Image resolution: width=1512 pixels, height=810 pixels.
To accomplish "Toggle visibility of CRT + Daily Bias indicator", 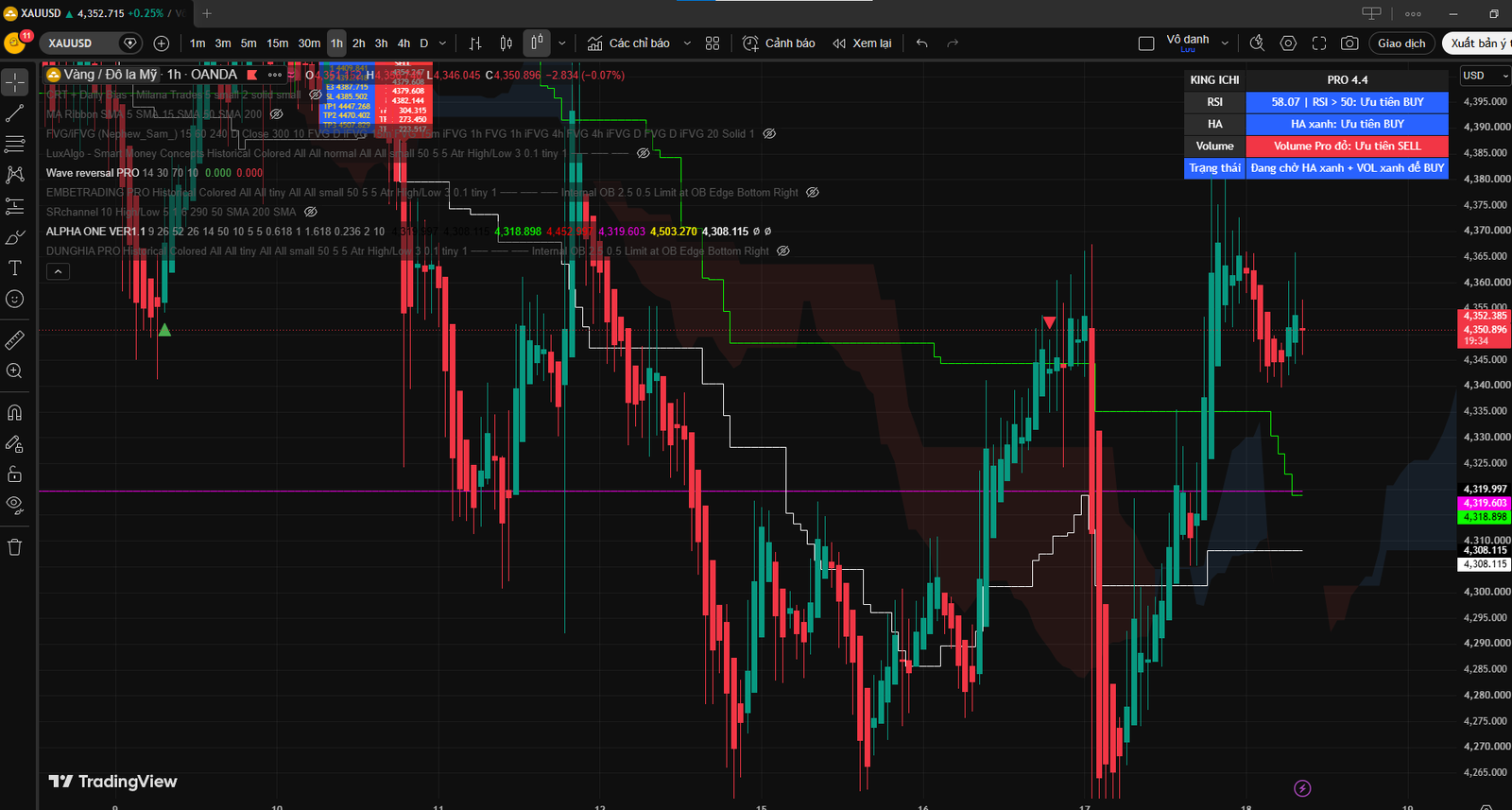I will pos(316,95).
